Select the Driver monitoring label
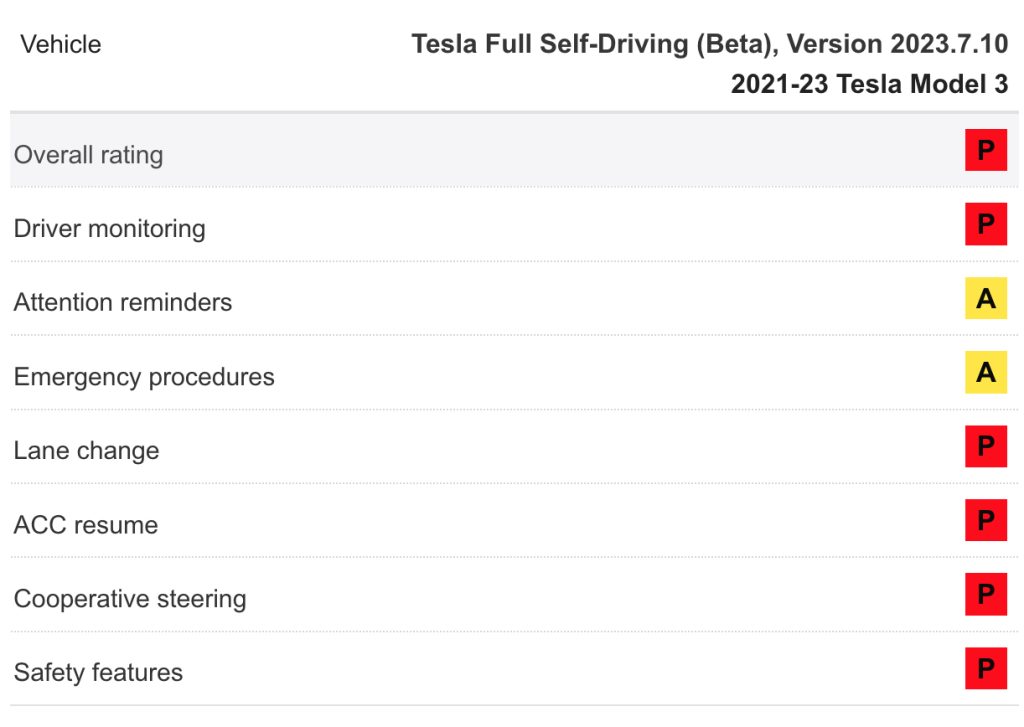Screen dimensions: 1024x727 pos(110,229)
